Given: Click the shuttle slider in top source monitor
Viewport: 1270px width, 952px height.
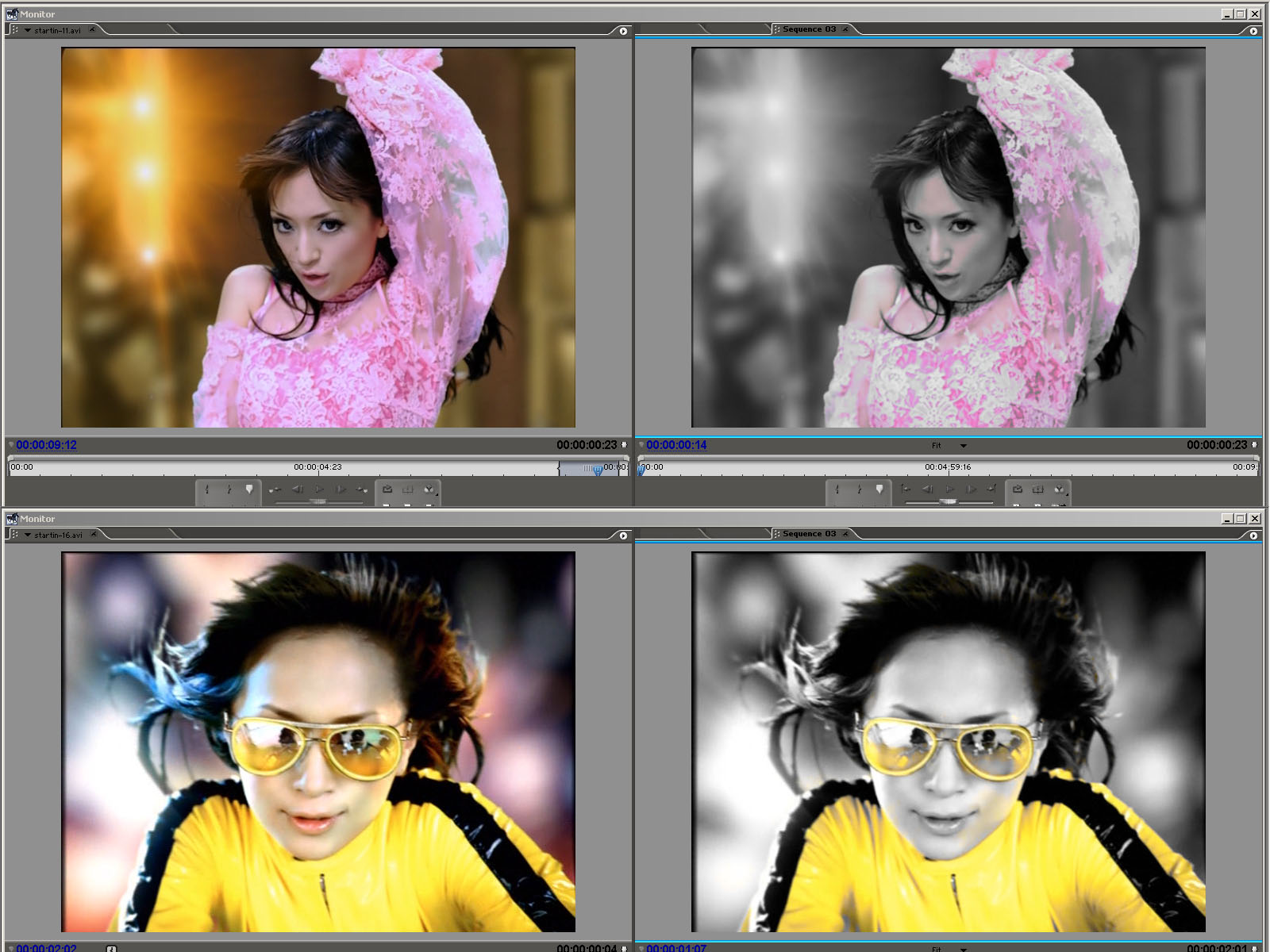Looking at the screenshot, I should pyautogui.click(x=318, y=501).
